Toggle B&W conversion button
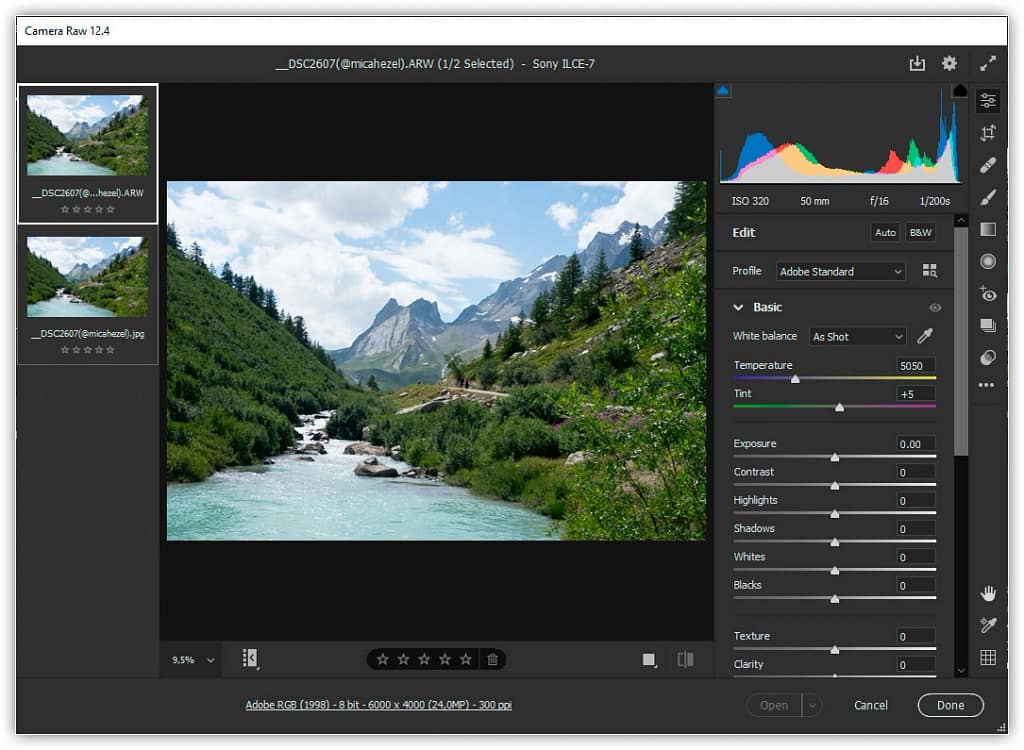1024x750 pixels. (920, 233)
